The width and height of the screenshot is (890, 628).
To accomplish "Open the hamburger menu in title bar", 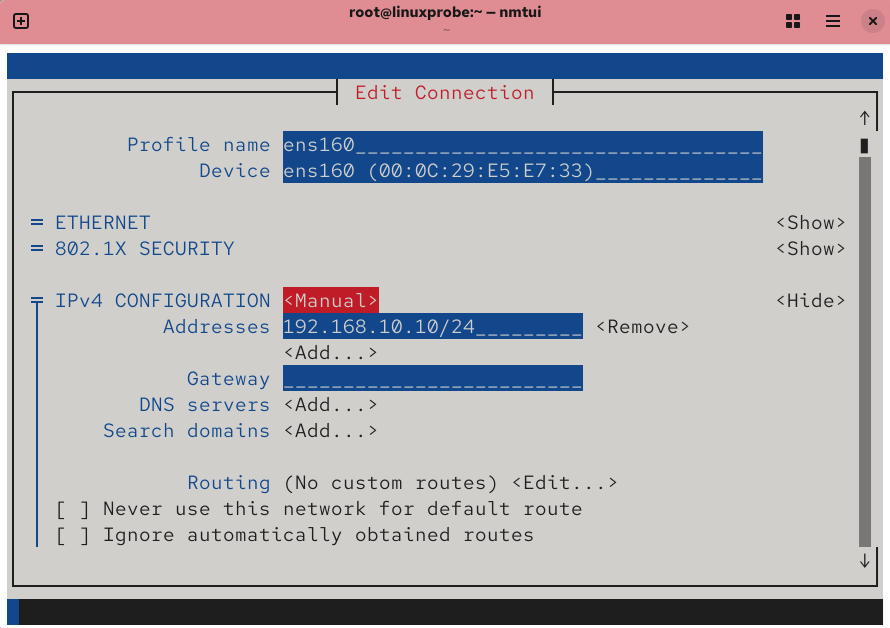I will pyautogui.click(x=832, y=21).
